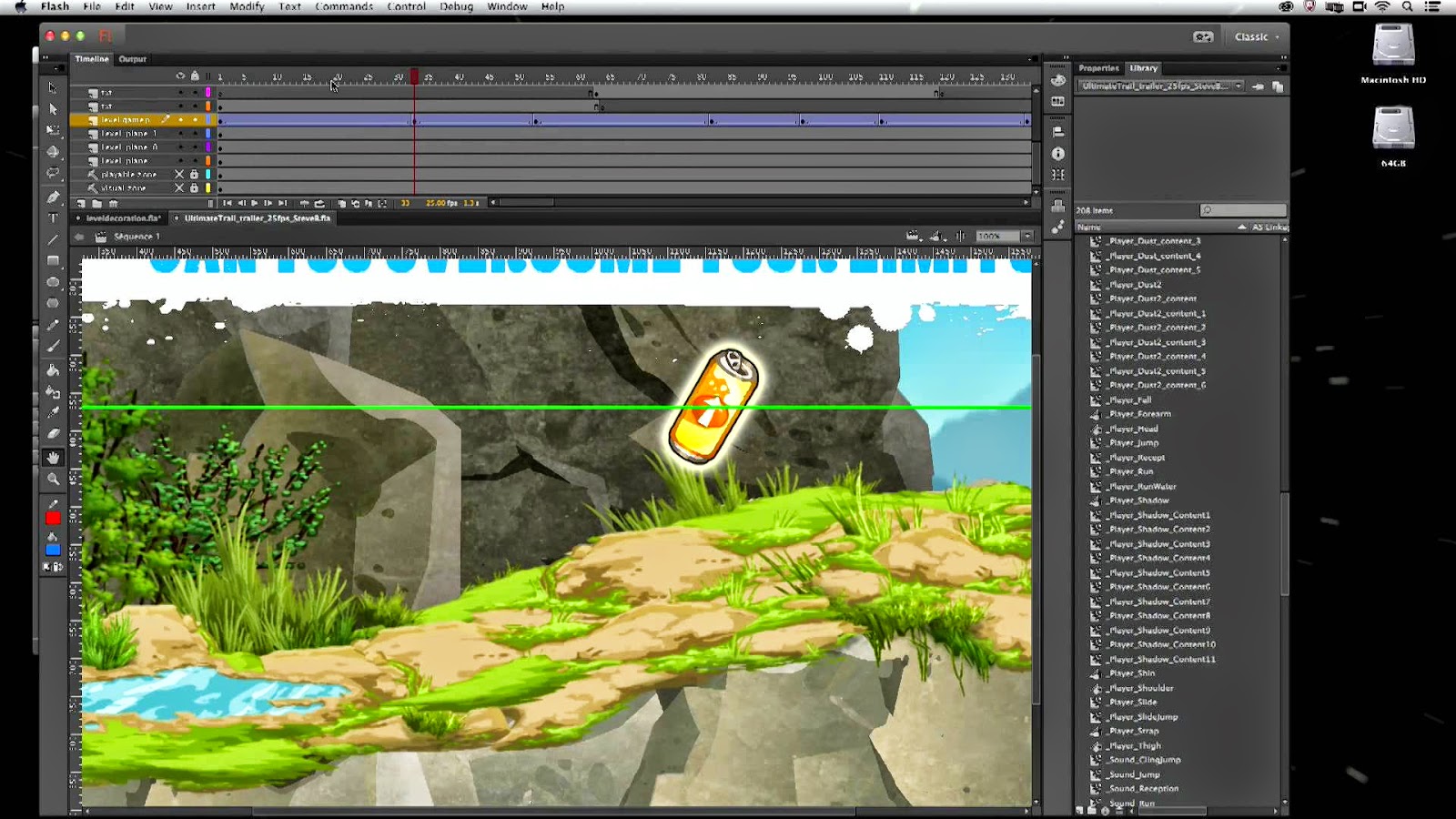Open the Control menu
This screenshot has width=1456, height=819.
[x=406, y=6]
